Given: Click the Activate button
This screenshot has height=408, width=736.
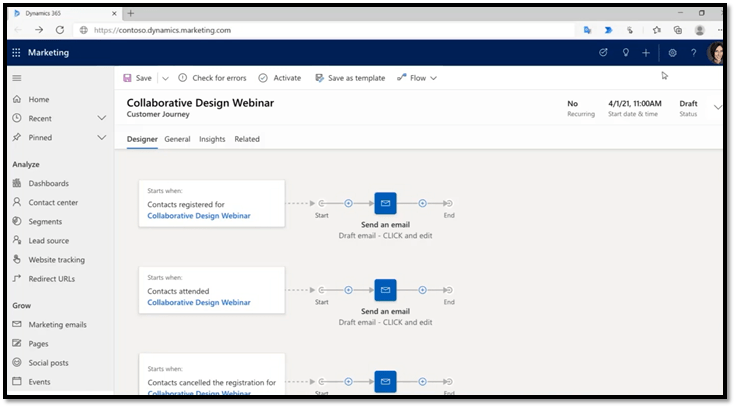Looking at the screenshot, I should (279, 78).
